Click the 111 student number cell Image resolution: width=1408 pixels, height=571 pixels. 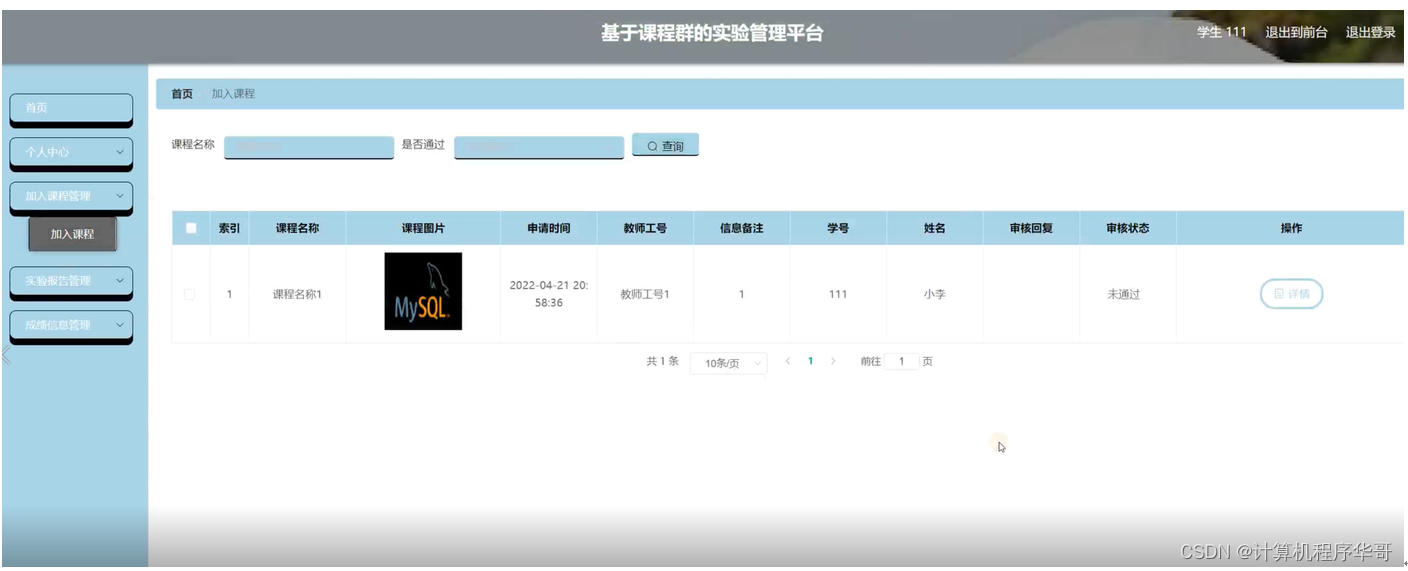point(838,295)
